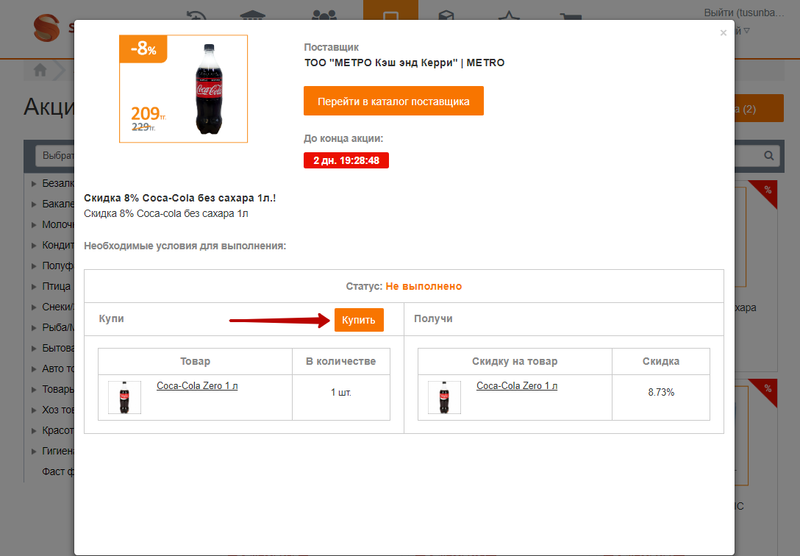Image resolution: width=800 pixels, height=556 pixels.
Task: Click the Выбрат… filter field in background
Action: click(55, 156)
